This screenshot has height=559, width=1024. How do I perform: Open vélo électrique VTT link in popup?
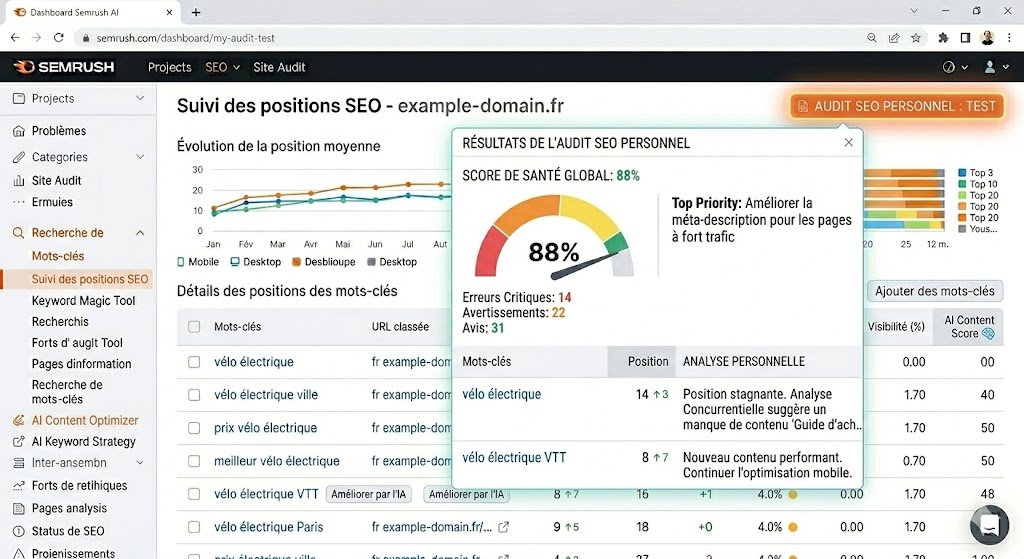point(514,458)
